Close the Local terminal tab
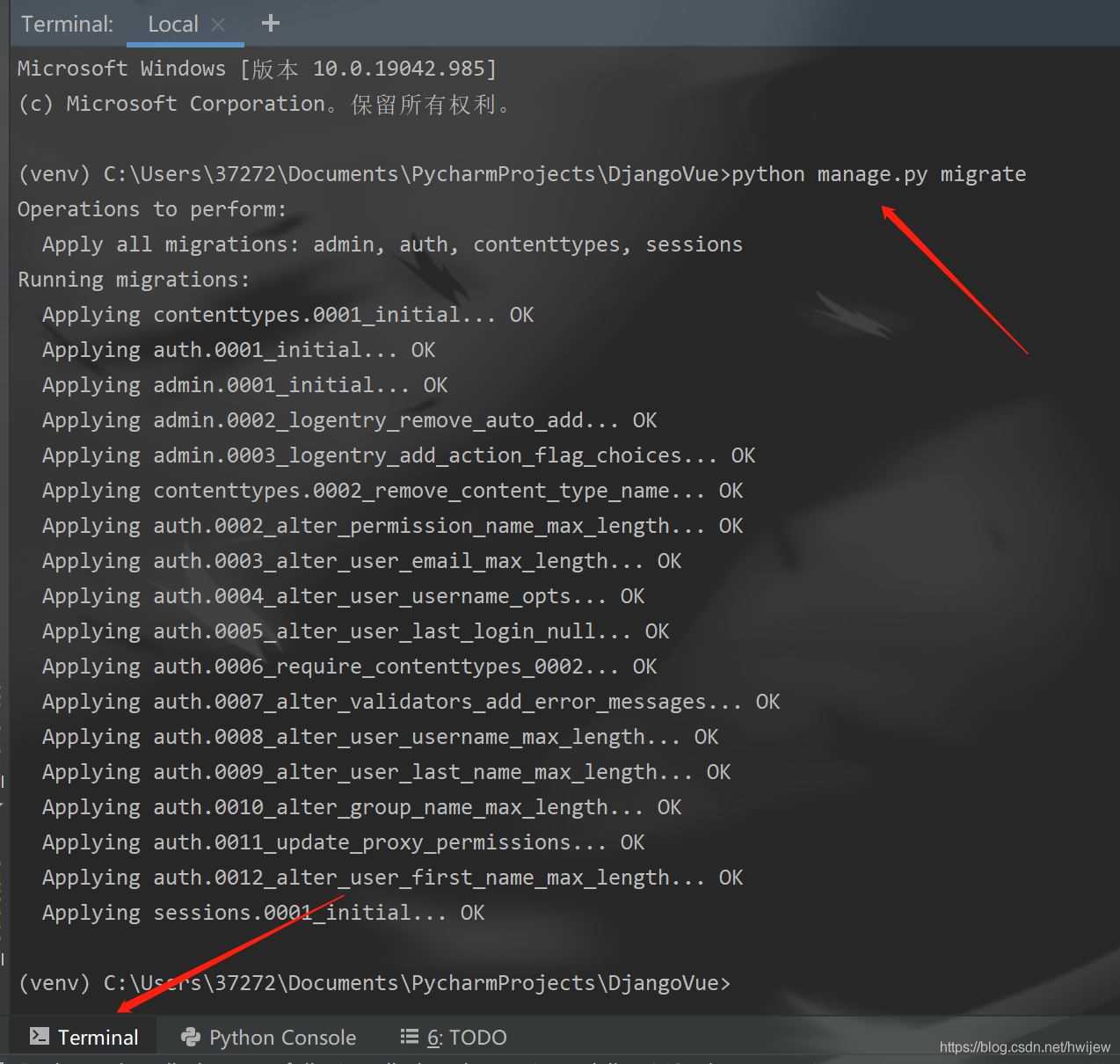Image resolution: width=1120 pixels, height=1064 pixels. pyautogui.click(x=219, y=25)
